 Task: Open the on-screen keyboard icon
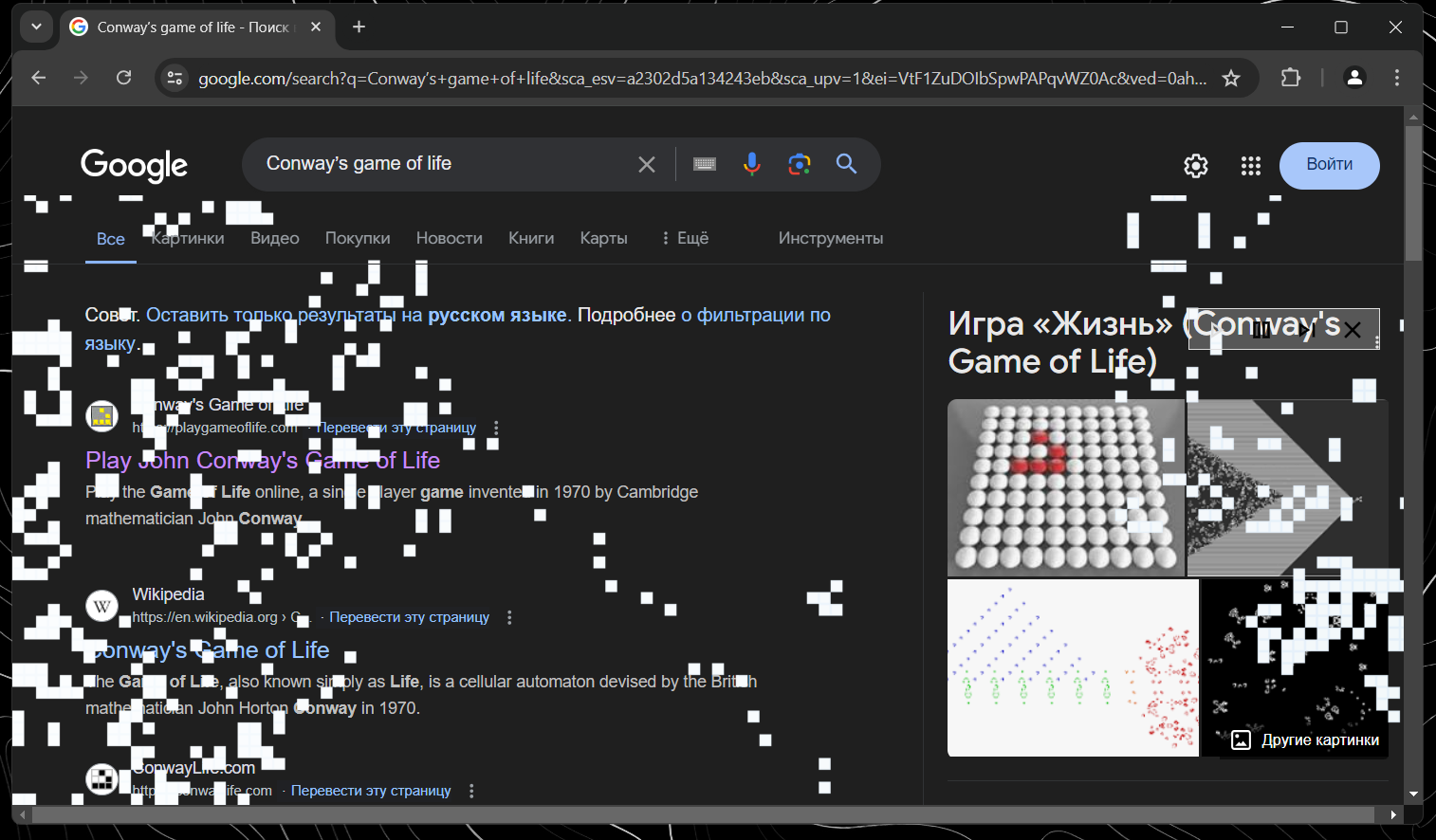coord(705,164)
